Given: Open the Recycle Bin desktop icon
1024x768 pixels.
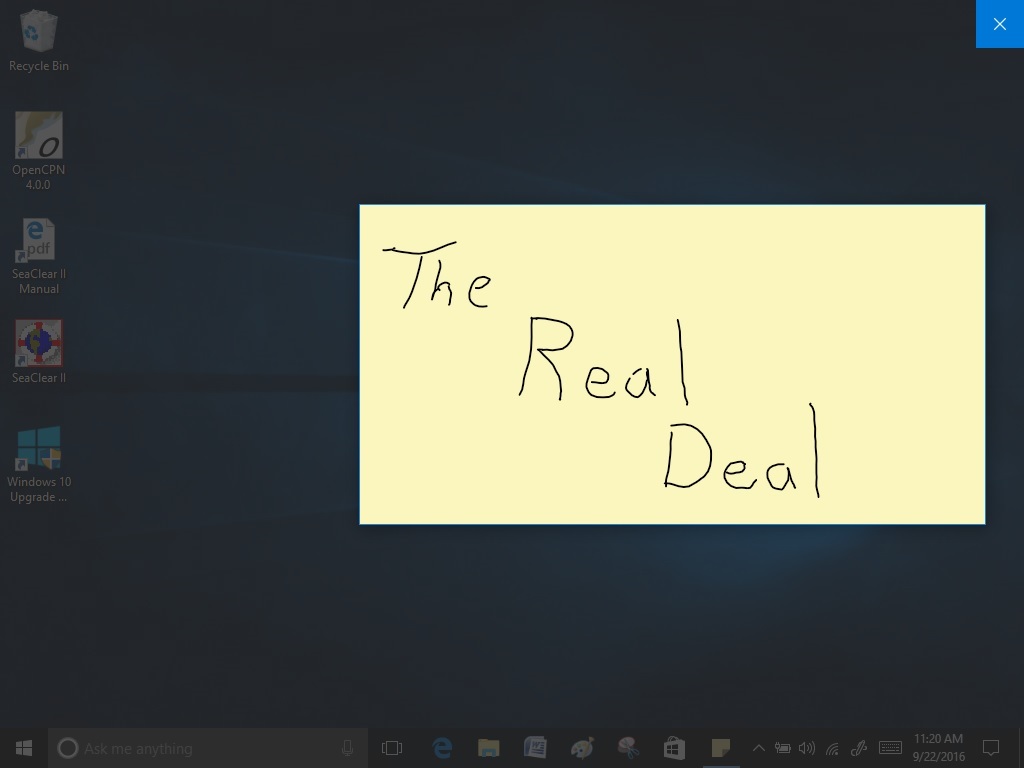Looking at the screenshot, I should click(x=38, y=33).
